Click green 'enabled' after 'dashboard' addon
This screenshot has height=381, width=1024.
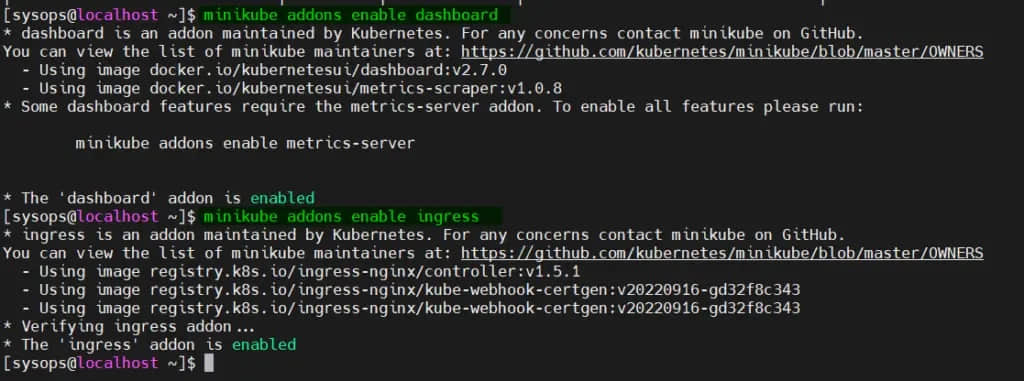click(282, 198)
